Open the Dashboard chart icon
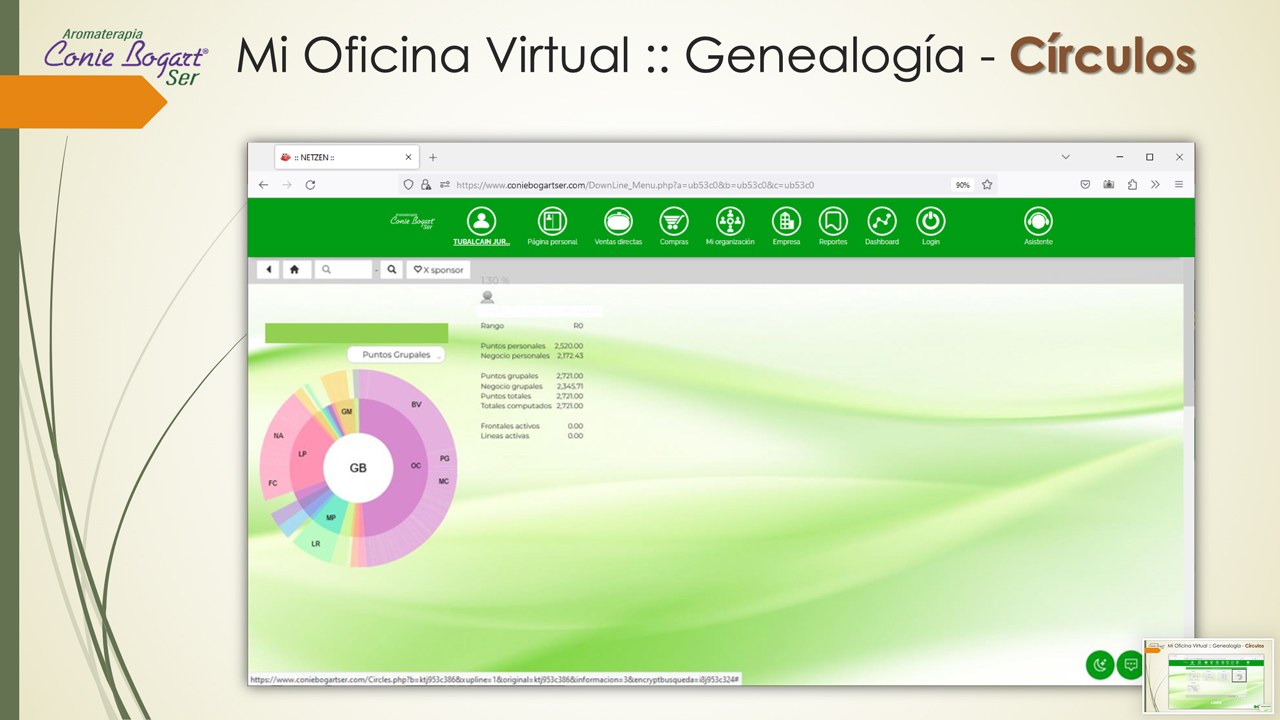Viewport: 1280px width, 720px height. coord(882,221)
